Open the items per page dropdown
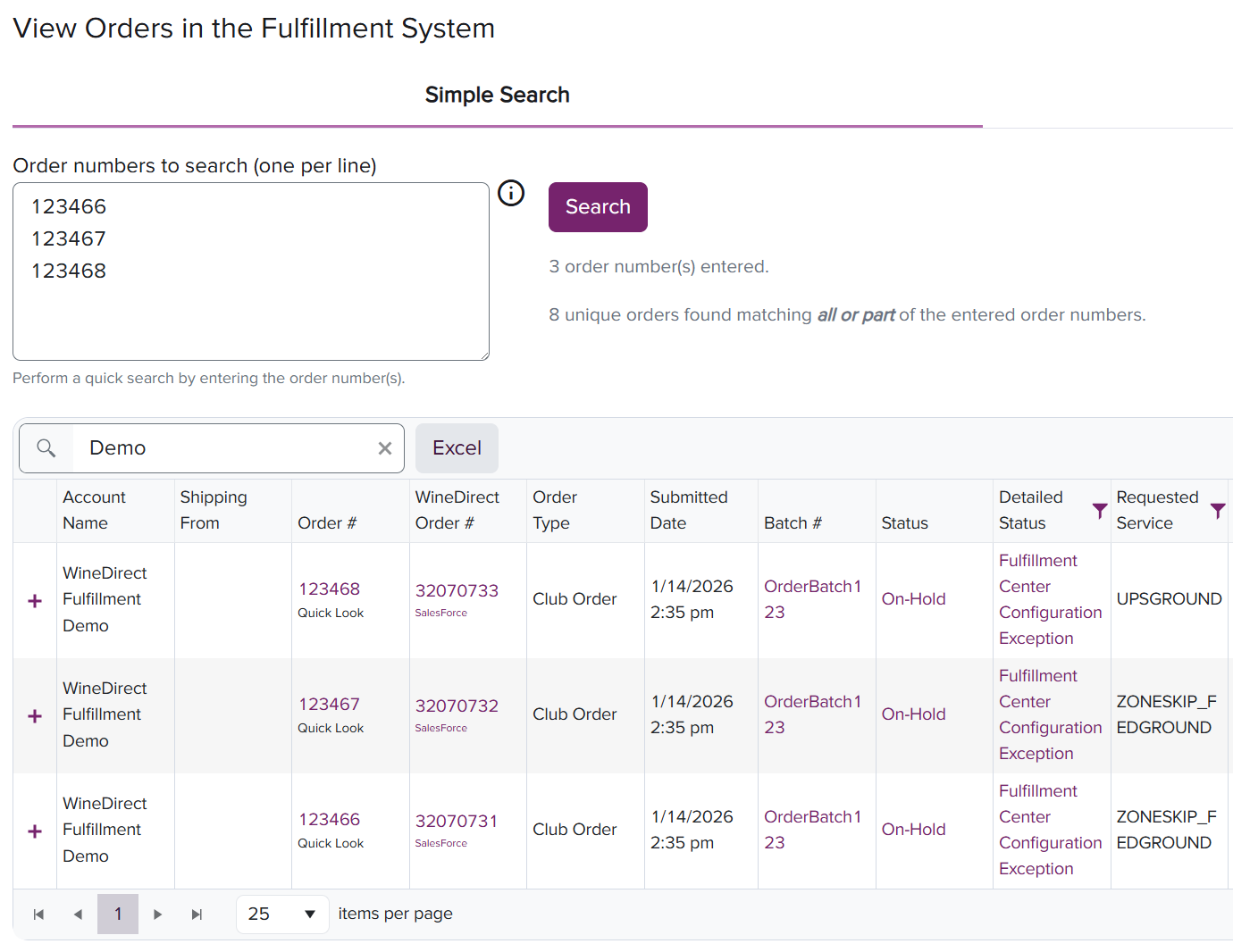 tap(282, 914)
